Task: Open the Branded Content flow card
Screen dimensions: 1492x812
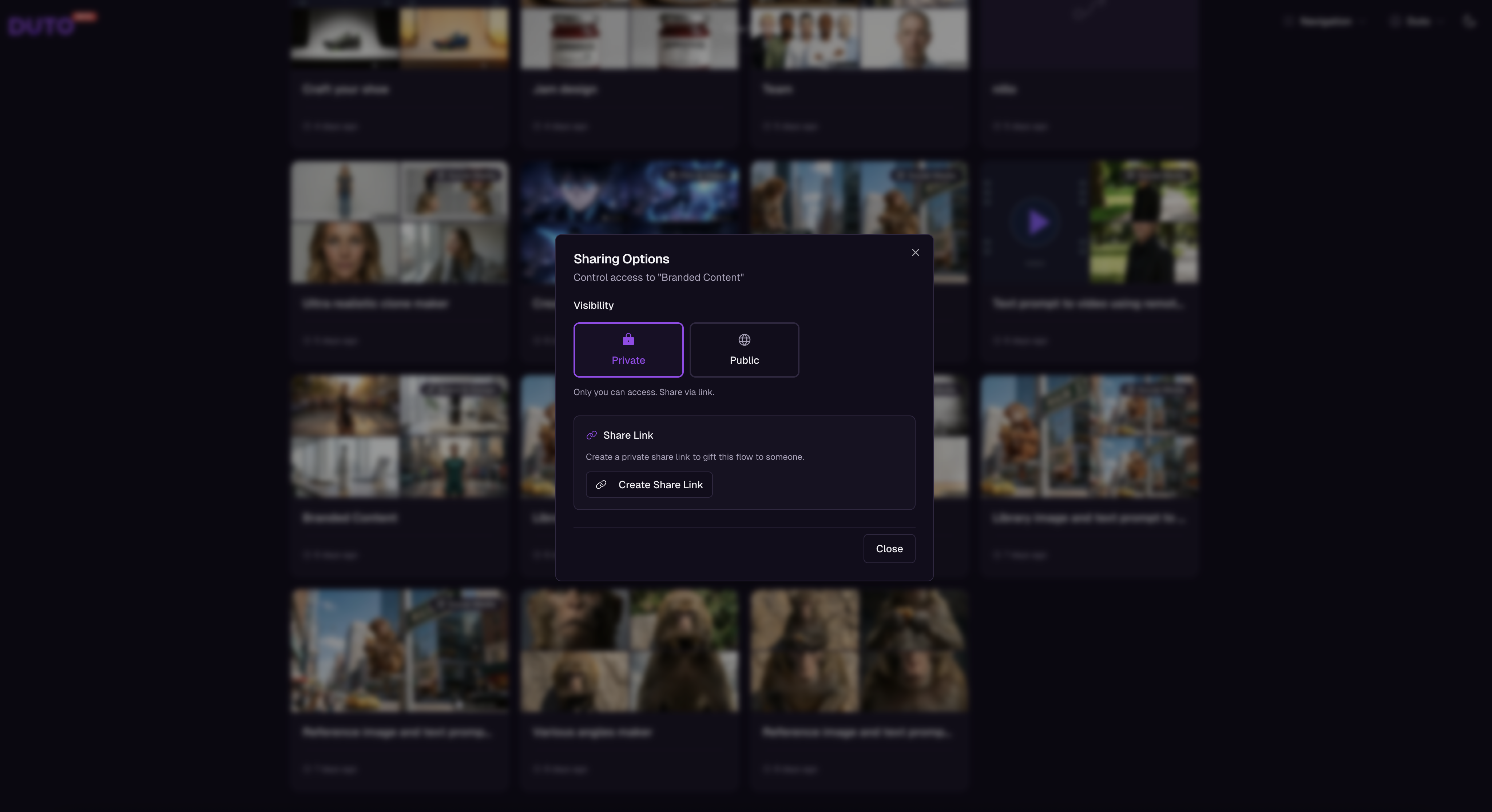Action: [399, 437]
